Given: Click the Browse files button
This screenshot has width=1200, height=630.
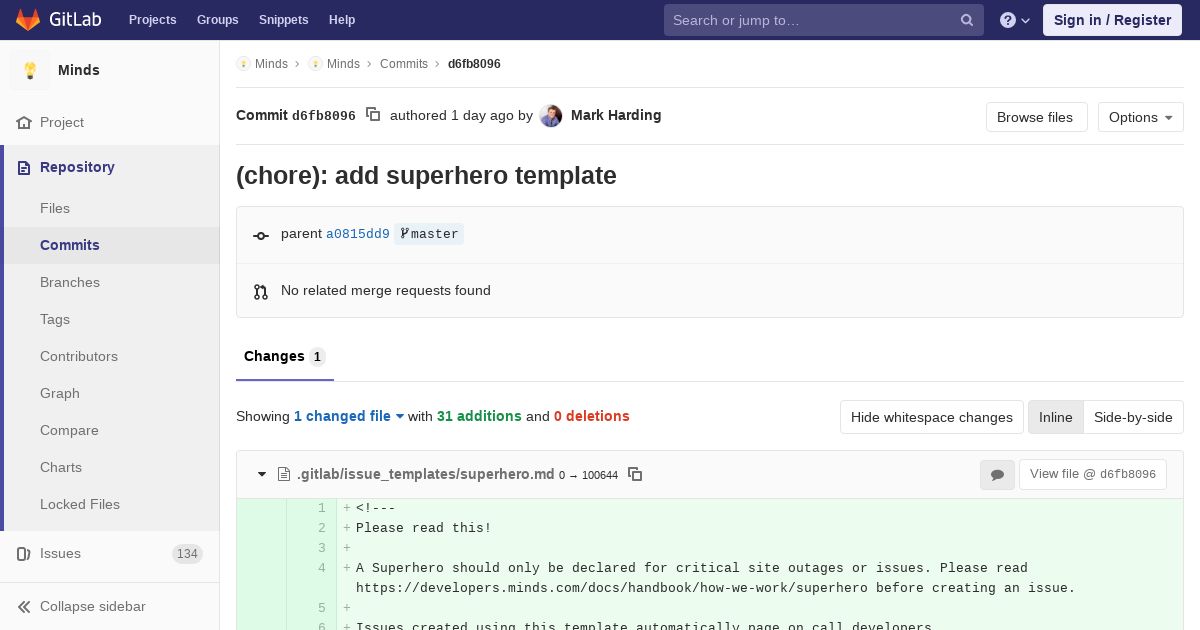Looking at the screenshot, I should pyautogui.click(x=1036, y=117).
